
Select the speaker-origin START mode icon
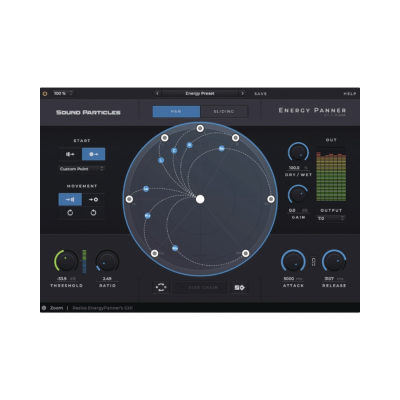click(x=70, y=154)
